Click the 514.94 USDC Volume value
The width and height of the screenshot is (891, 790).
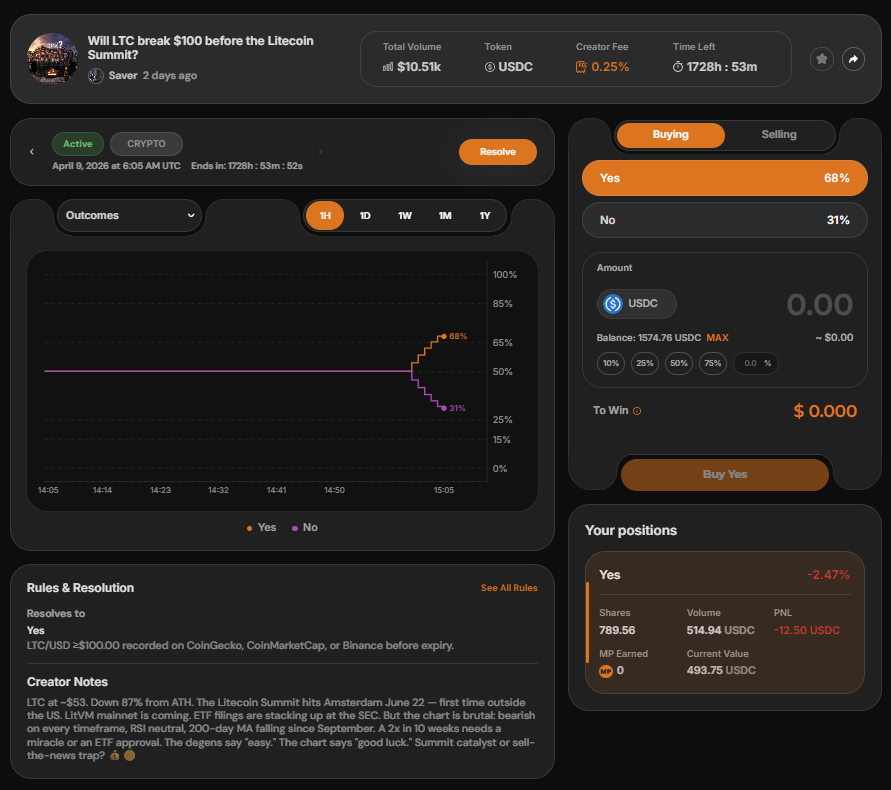point(721,630)
